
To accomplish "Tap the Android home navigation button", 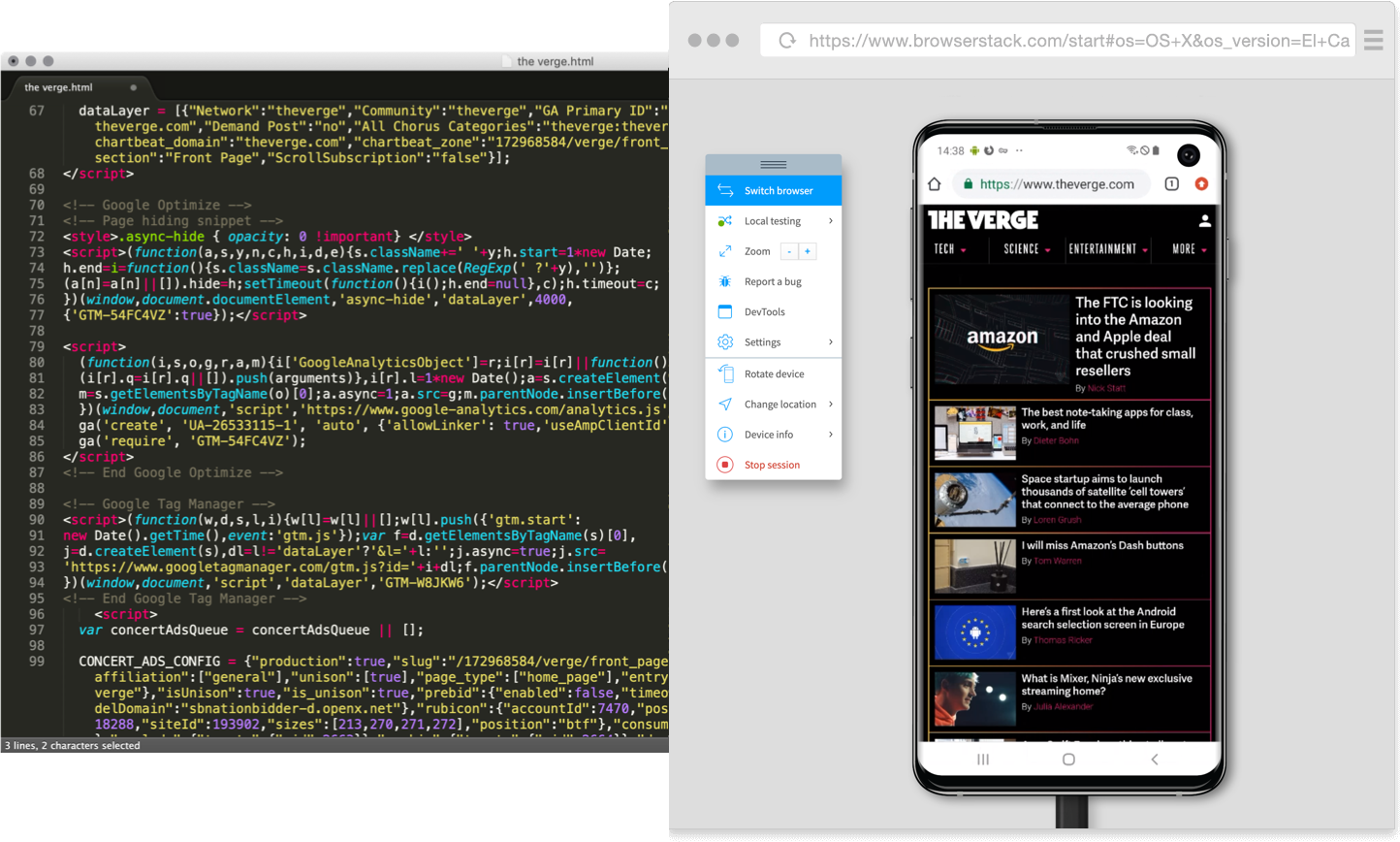I will [x=1068, y=760].
